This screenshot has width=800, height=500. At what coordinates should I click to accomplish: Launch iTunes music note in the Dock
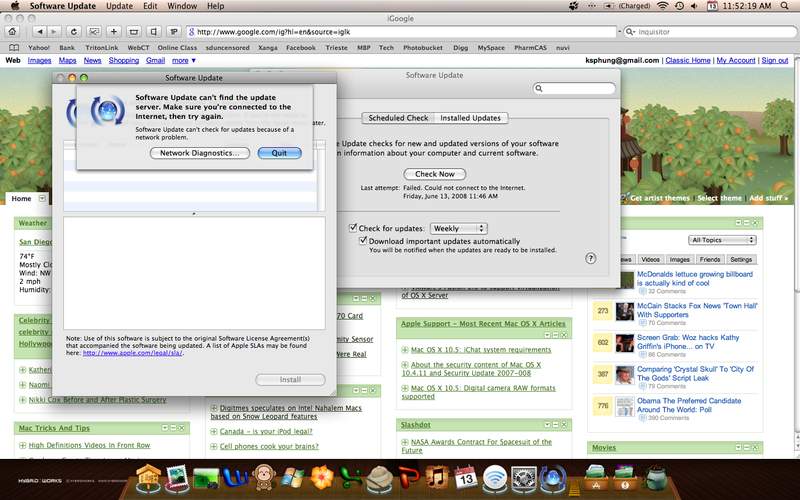pyautogui.click(x=437, y=478)
